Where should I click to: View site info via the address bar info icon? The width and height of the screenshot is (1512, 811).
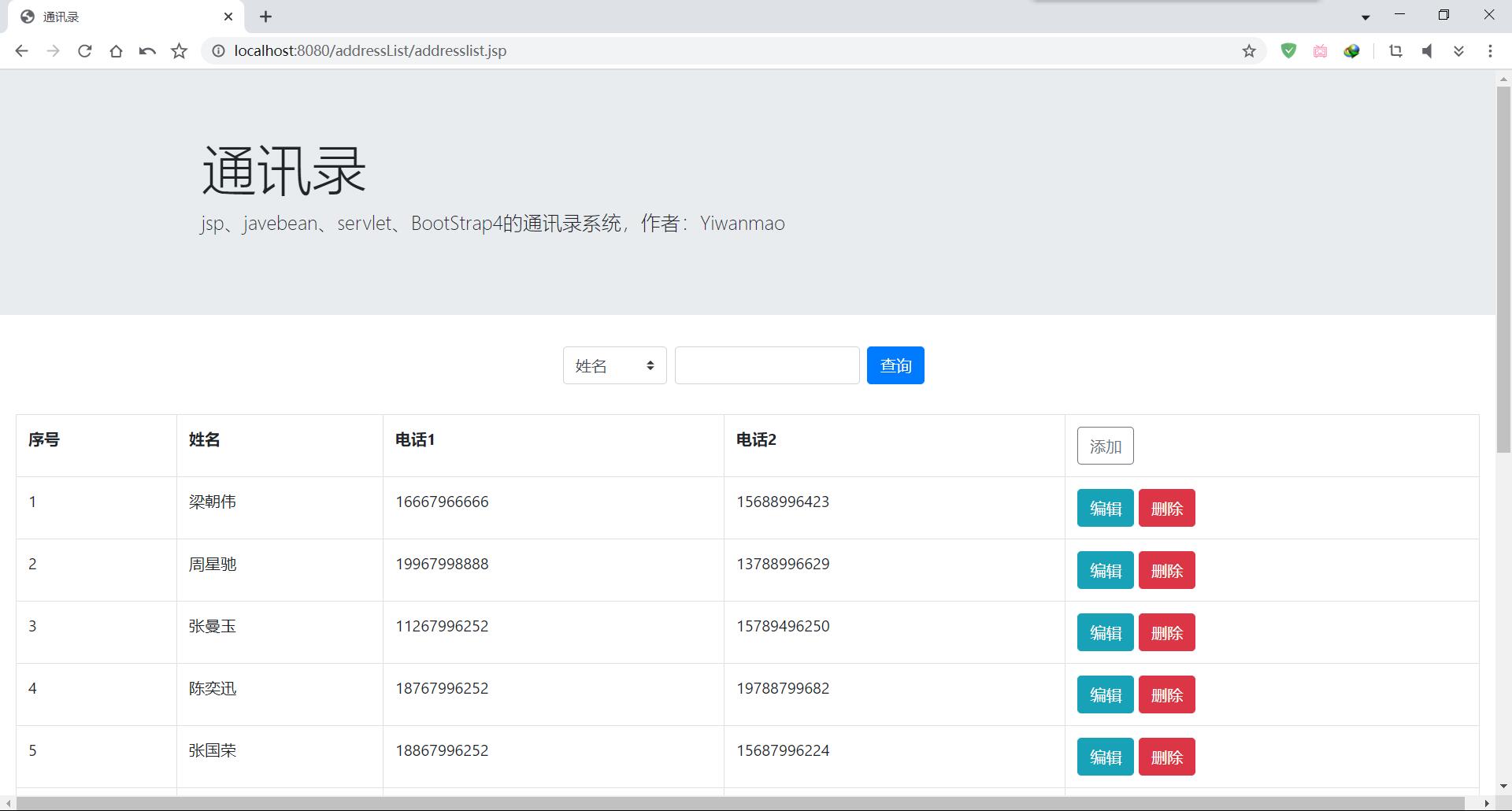point(217,50)
